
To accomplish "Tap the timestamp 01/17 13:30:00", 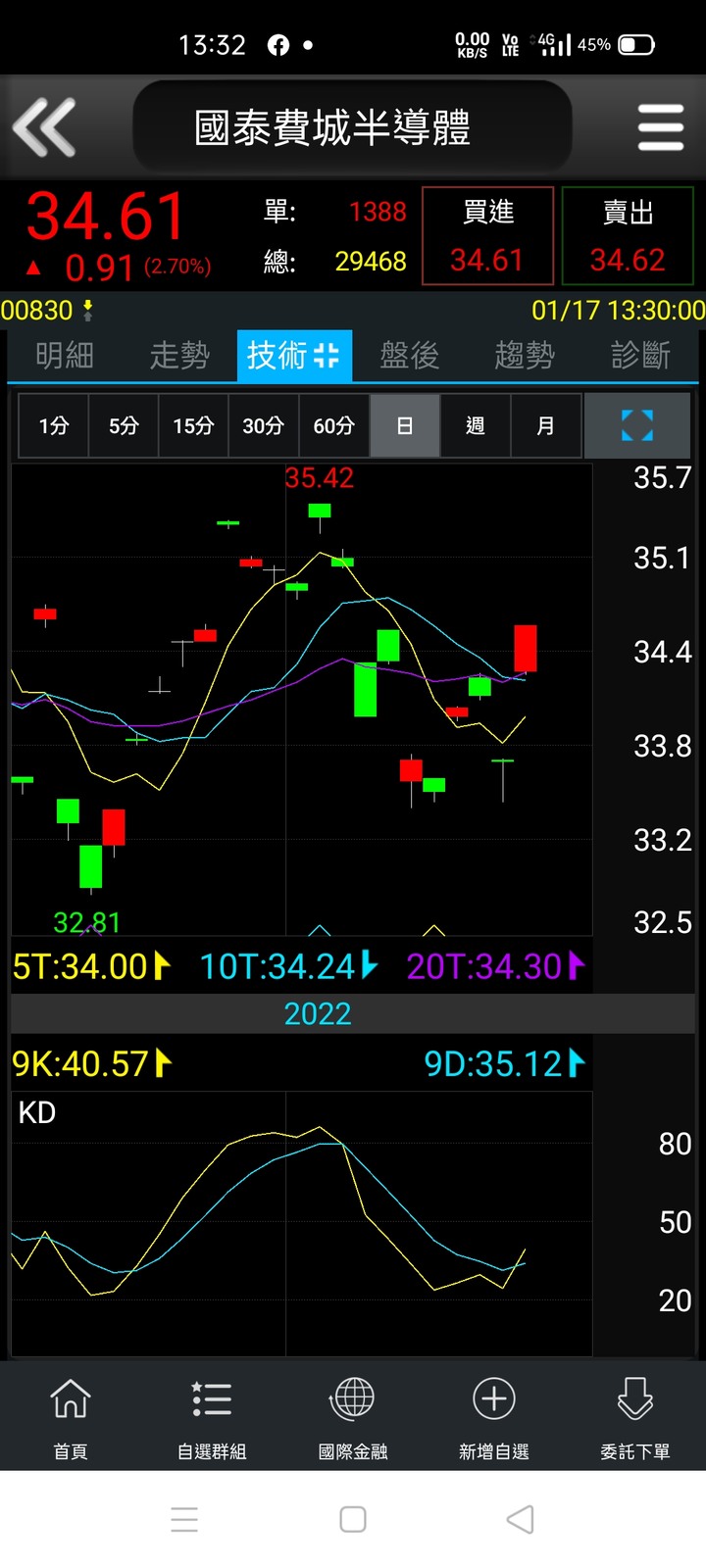I will (x=619, y=311).
